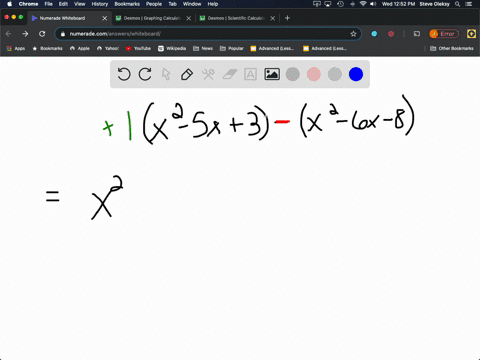Open a new browser tab
The image size is (480, 360).
point(287,18)
